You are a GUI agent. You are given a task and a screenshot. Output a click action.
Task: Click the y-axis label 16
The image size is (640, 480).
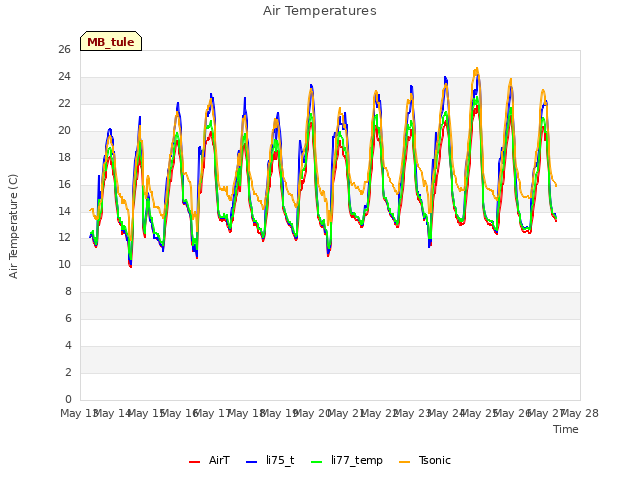[64, 184]
